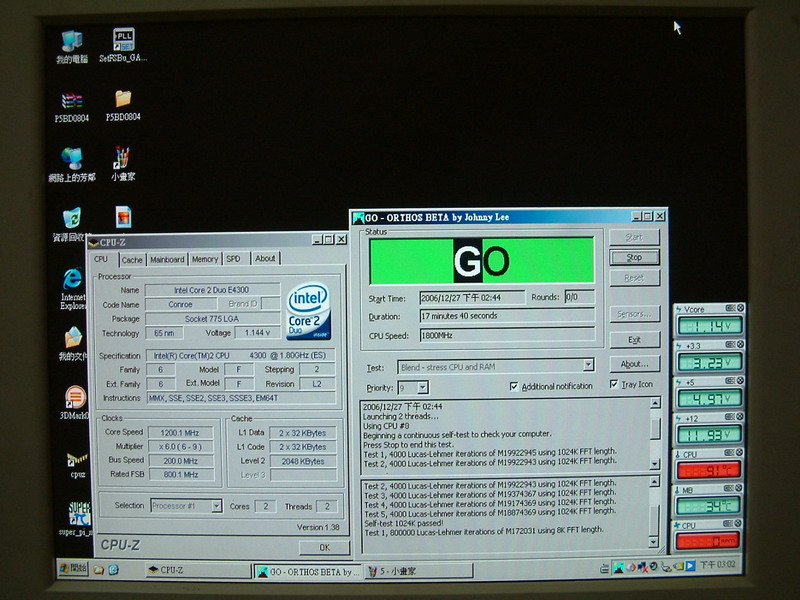This screenshot has height=600, width=800.
Task: Open the About... dialog in Orthos
Action: (634, 364)
